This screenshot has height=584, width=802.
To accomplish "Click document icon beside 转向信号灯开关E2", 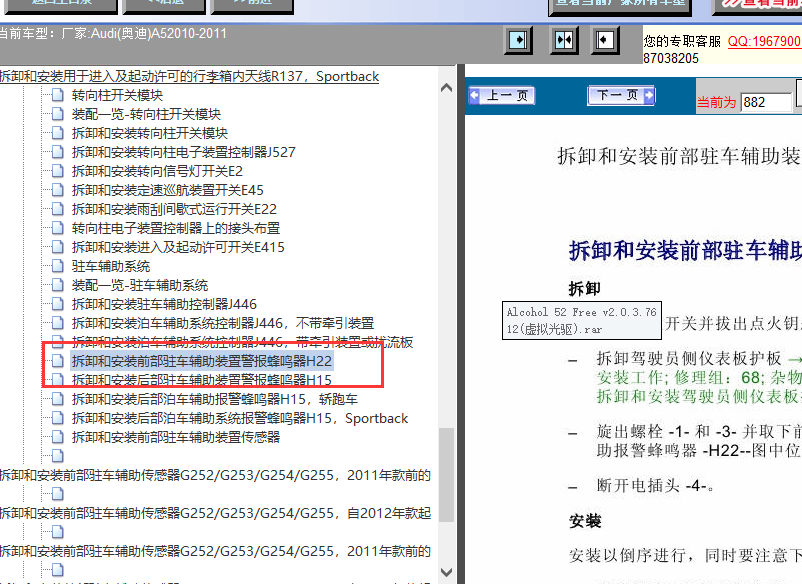I will coord(58,171).
